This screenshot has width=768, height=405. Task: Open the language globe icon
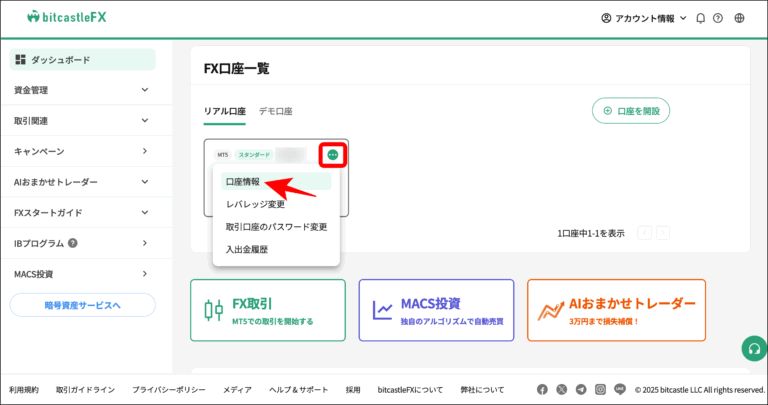click(740, 19)
